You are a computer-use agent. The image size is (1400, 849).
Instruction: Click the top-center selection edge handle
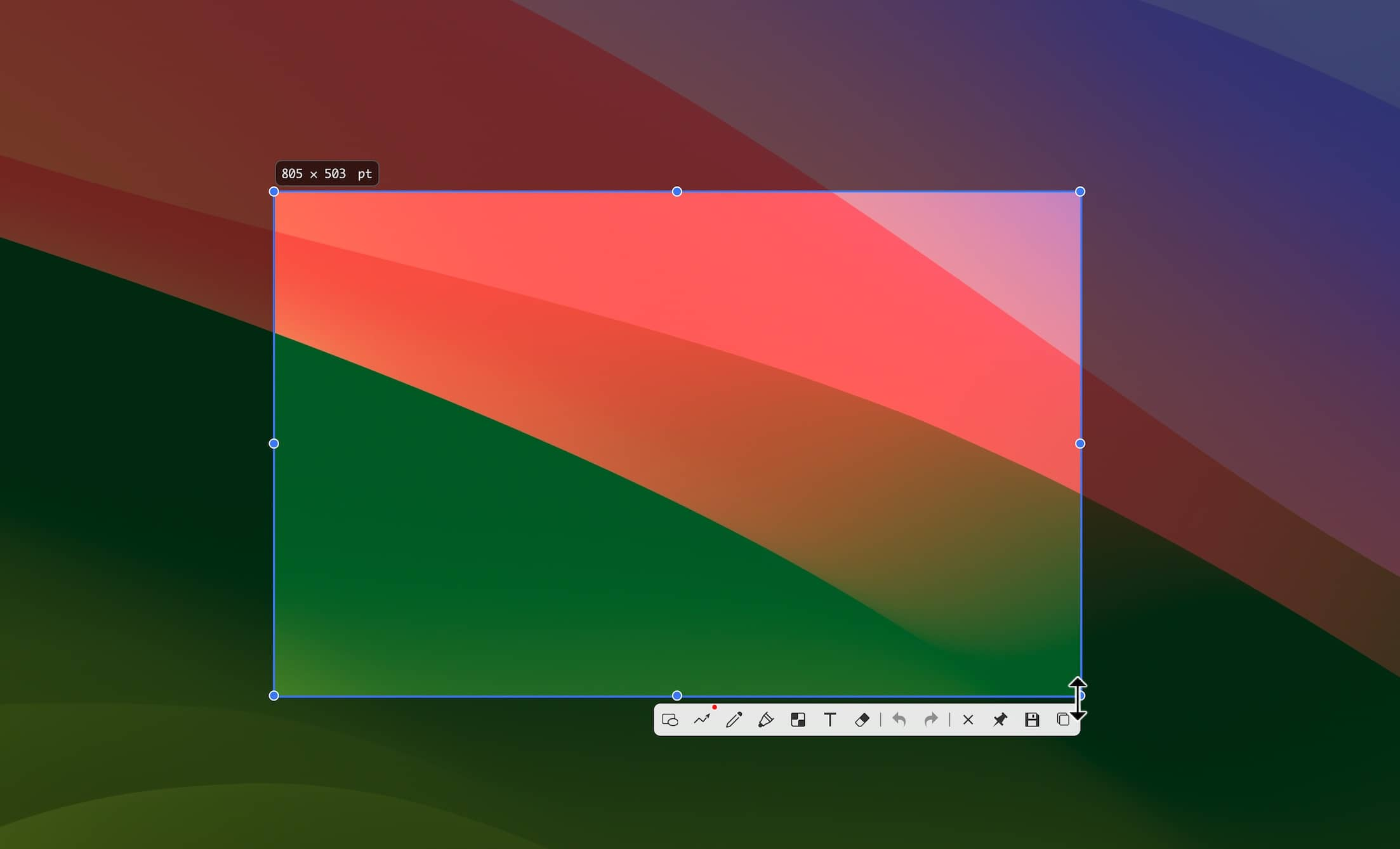677,192
